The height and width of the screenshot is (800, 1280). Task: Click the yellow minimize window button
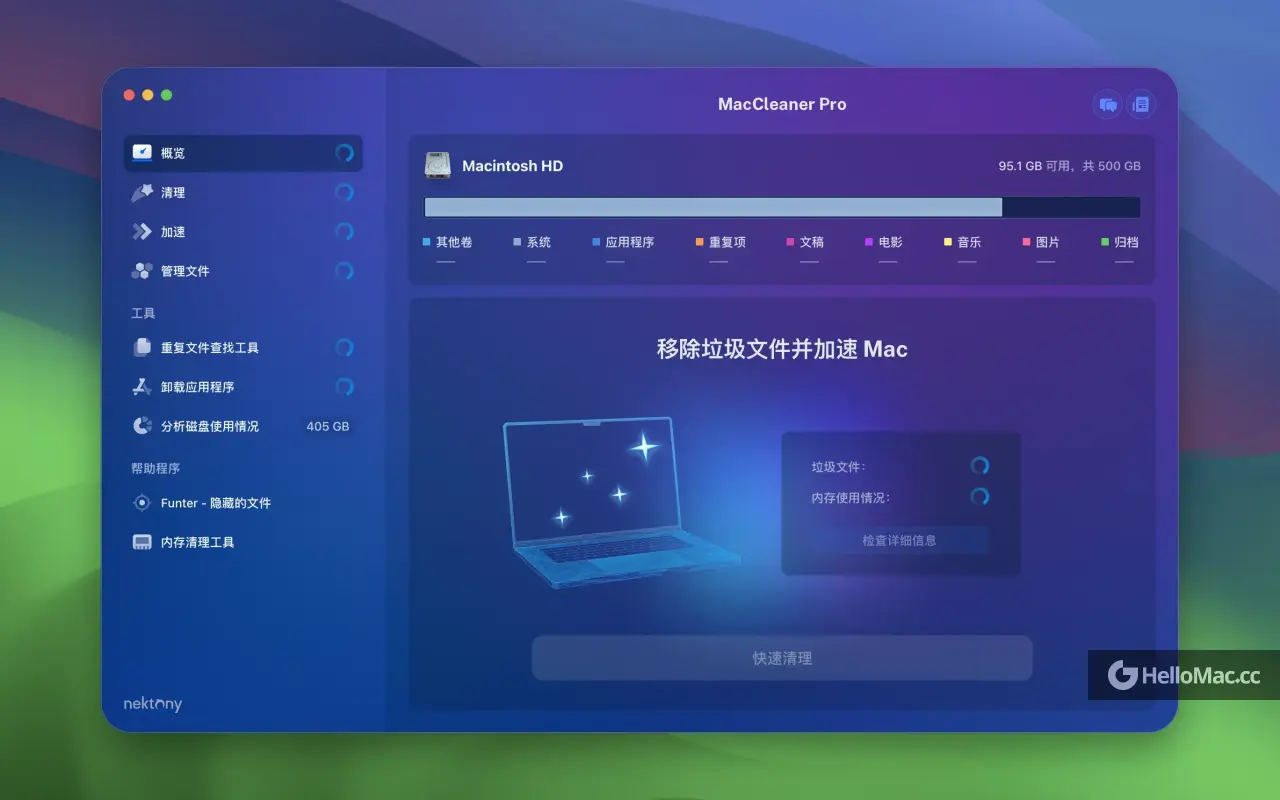(148, 95)
